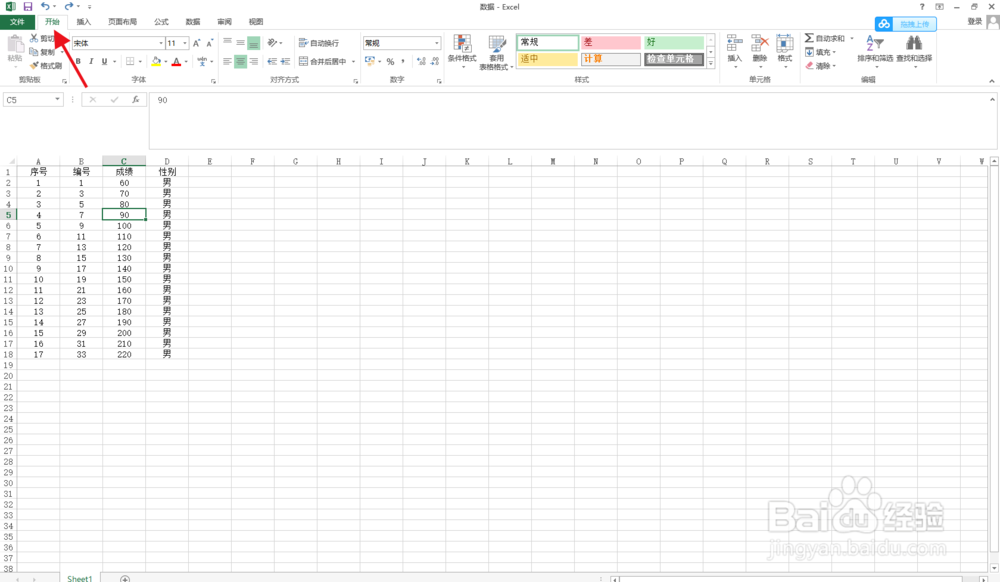The width and height of the screenshot is (1000, 582).
Task: Expand the font name 宋体 dropdown
Action: coord(161,43)
